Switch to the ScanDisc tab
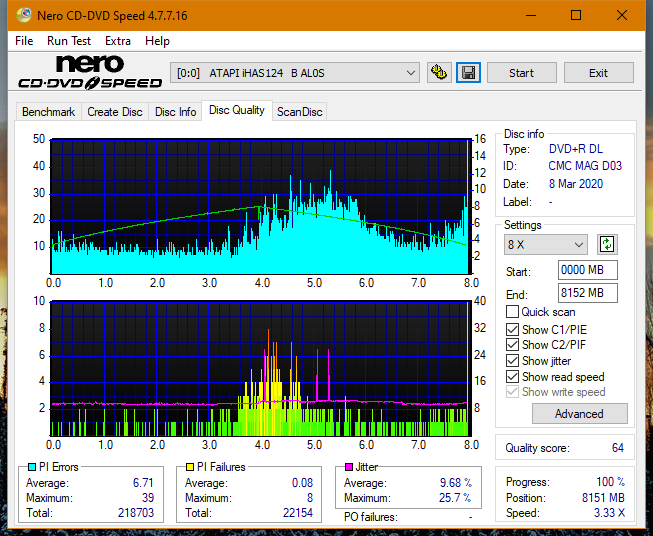The width and height of the screenshot is (653, 536). coord(299,112)
